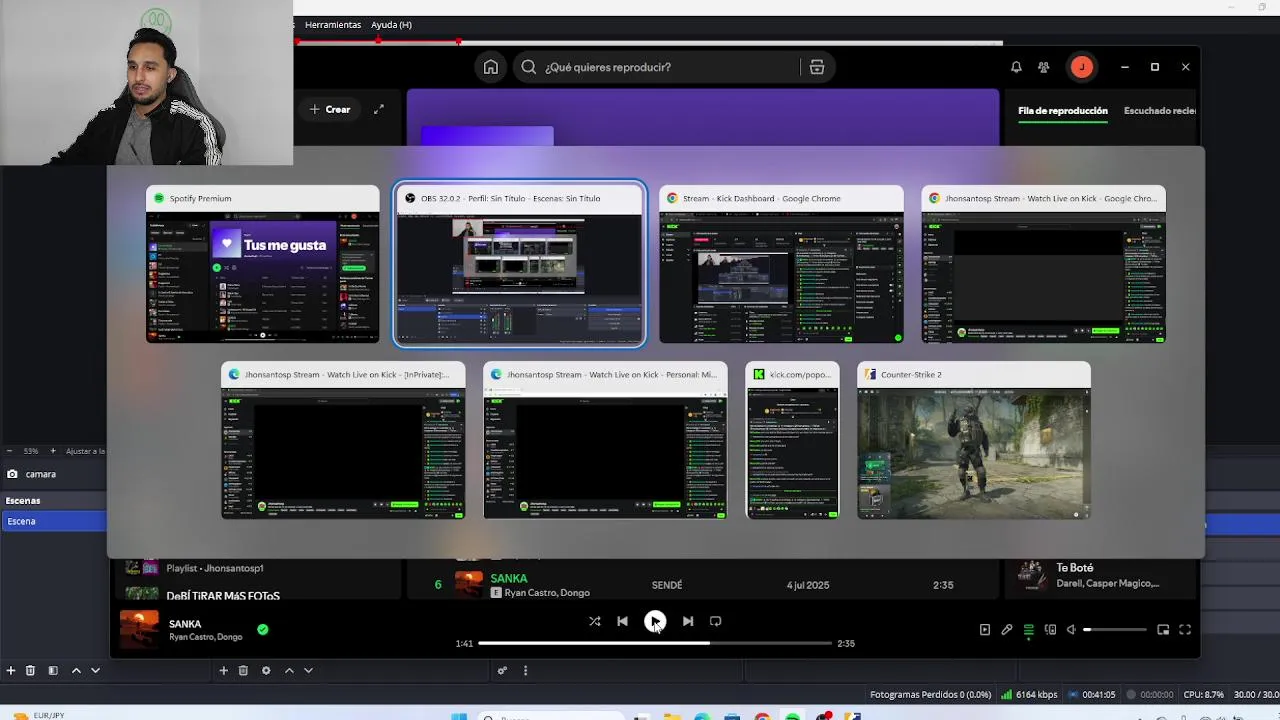Click the Crear button in Spotify library
Image resolution: width=1280 pixels, height=720 pixels.
coord(330,109)
